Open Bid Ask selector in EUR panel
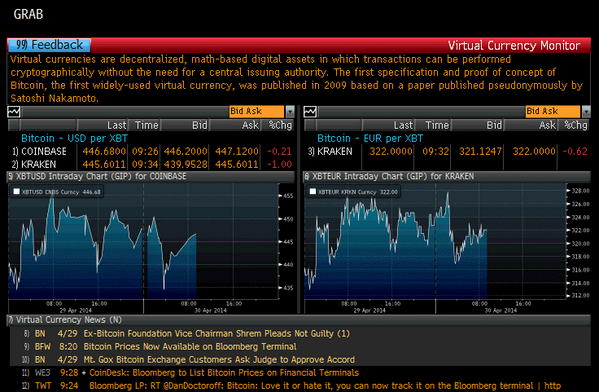The height and width of the screenshot is (392, 599). click(552, 111)
